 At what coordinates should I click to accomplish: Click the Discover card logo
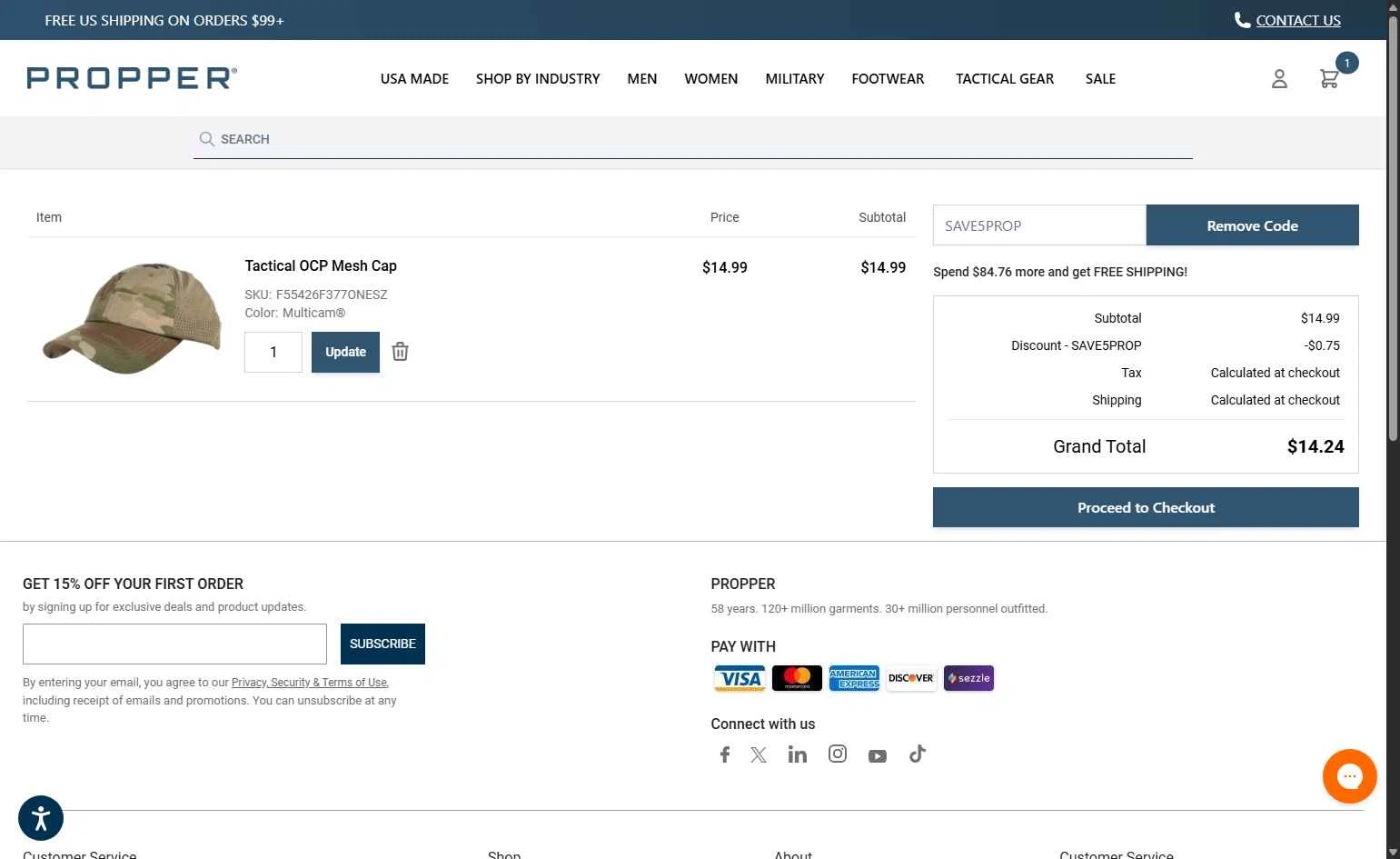pyautogui.click(x=911, y=678)
